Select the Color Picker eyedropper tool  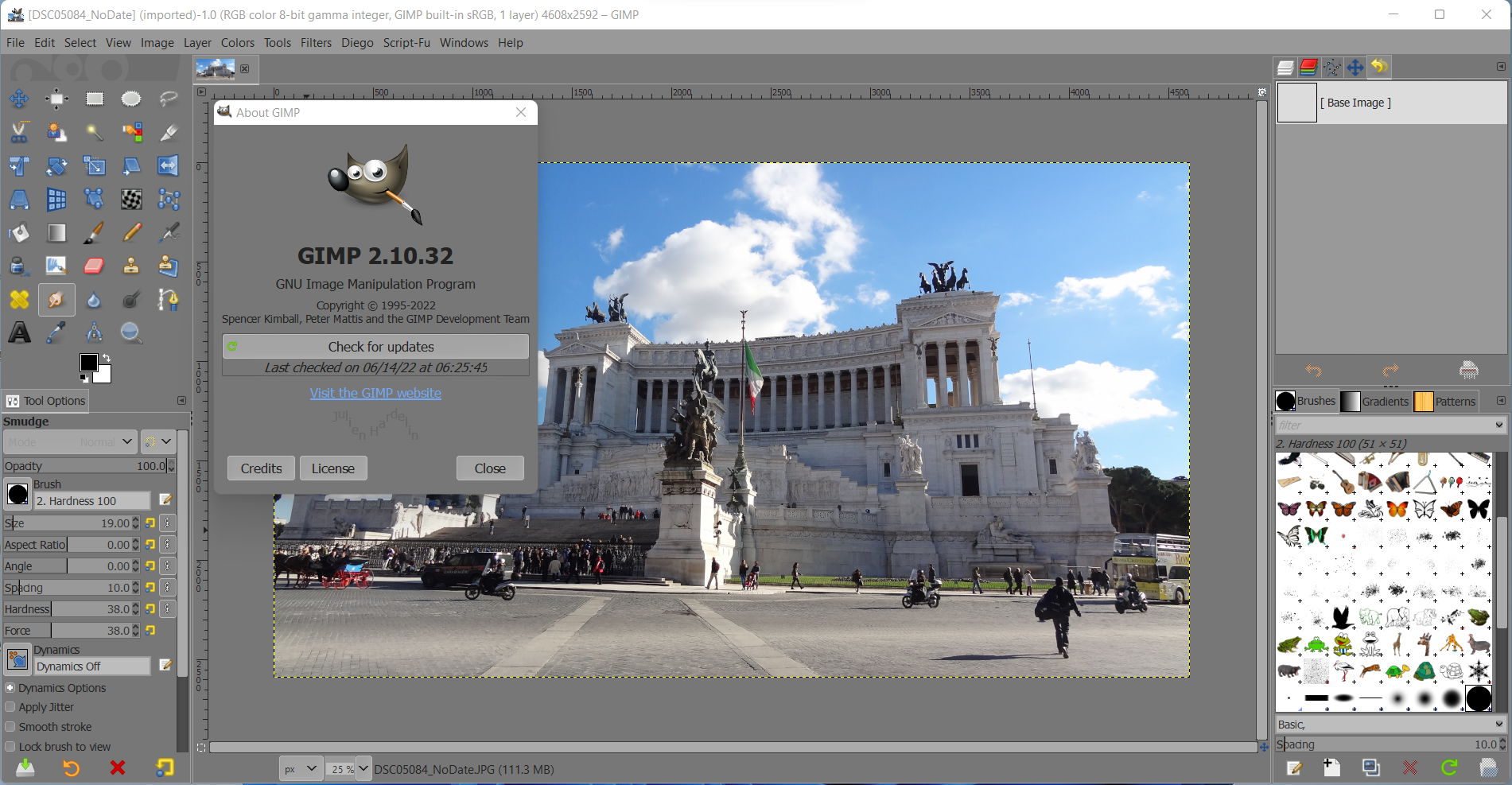pyautogui.click(x=56, y=332)
